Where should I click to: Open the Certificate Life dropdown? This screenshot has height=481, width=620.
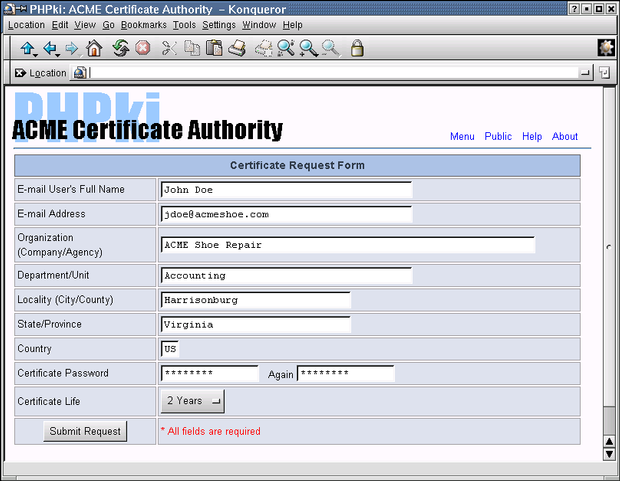point(193,401)
